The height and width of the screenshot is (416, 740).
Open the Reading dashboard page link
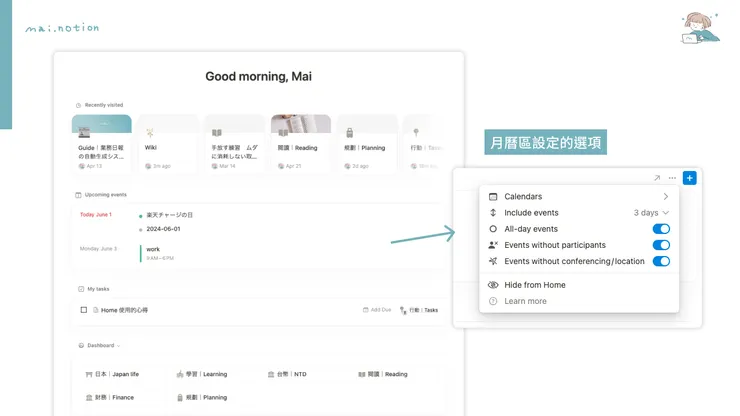coord(383,374)
